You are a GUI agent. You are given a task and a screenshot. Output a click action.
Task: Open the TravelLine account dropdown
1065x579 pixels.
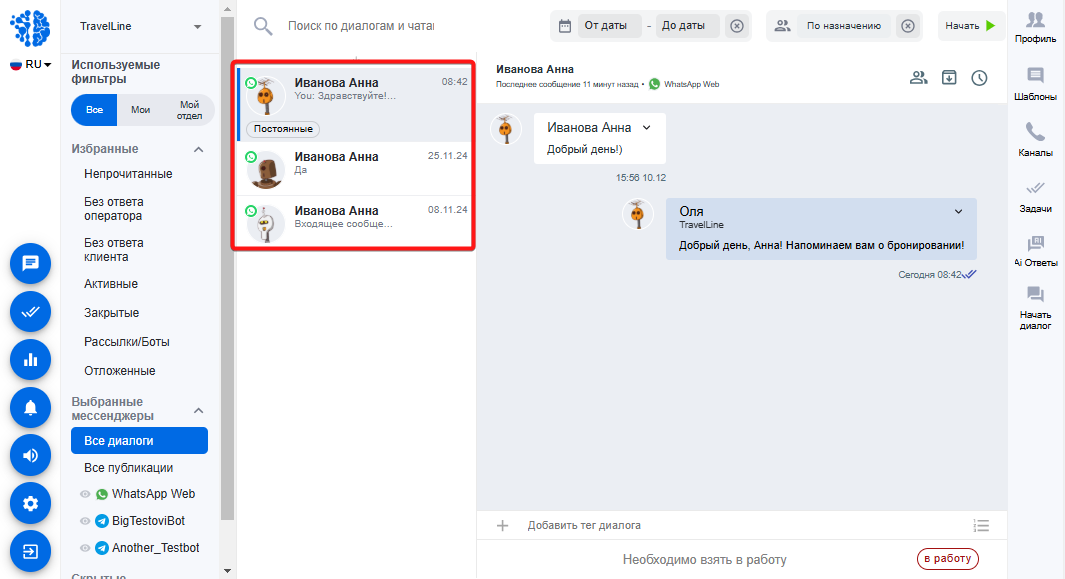[141, 27]
